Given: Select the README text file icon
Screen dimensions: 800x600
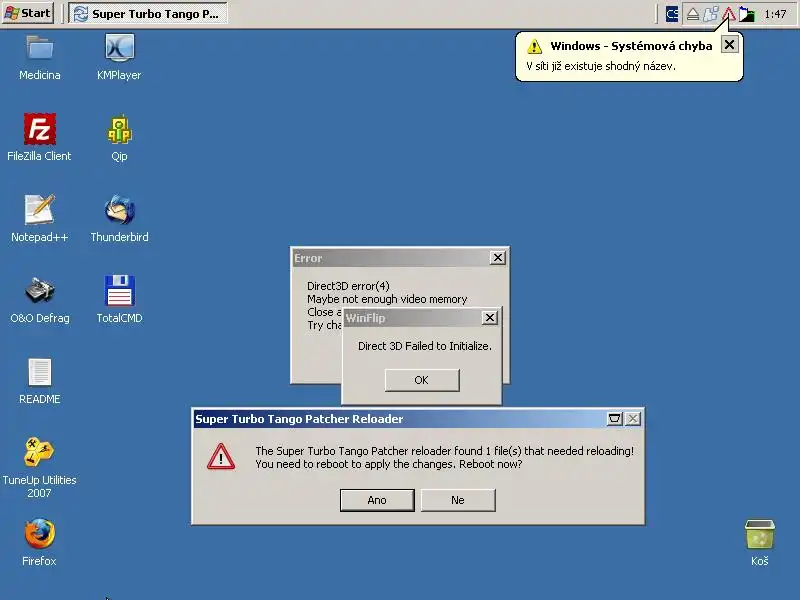Looking at the screenshot, I should pyautogui.click(x=40, y=372).
